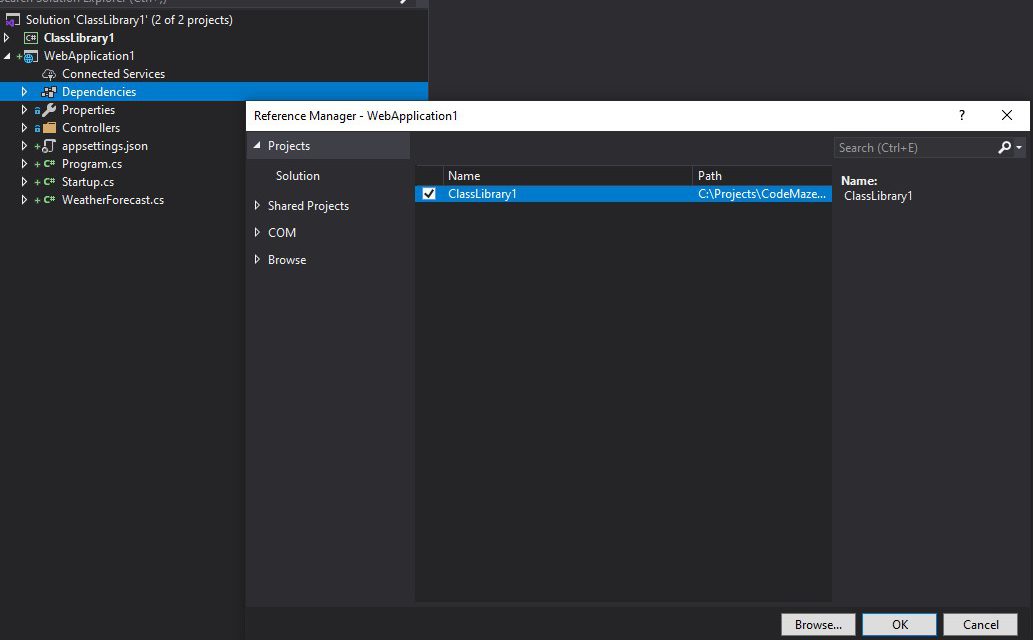1033x640 pixels.
Task: Click the Controllers folder icon
Action: pos(49,128)
